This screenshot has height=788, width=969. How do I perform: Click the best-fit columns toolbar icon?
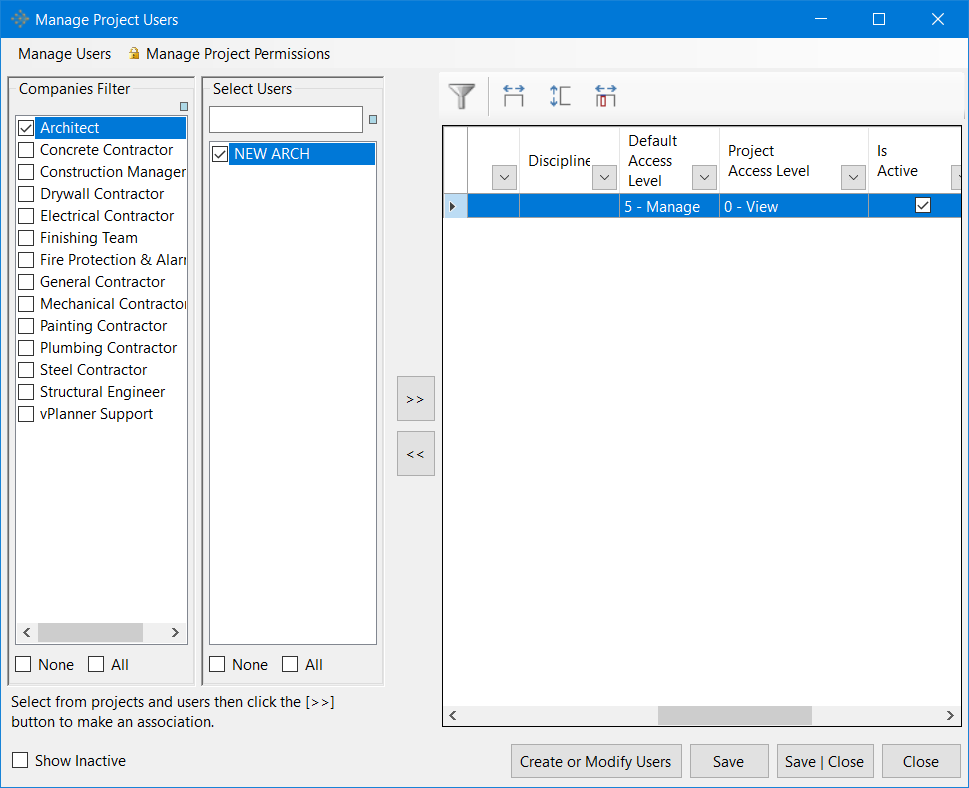point(605,96)
